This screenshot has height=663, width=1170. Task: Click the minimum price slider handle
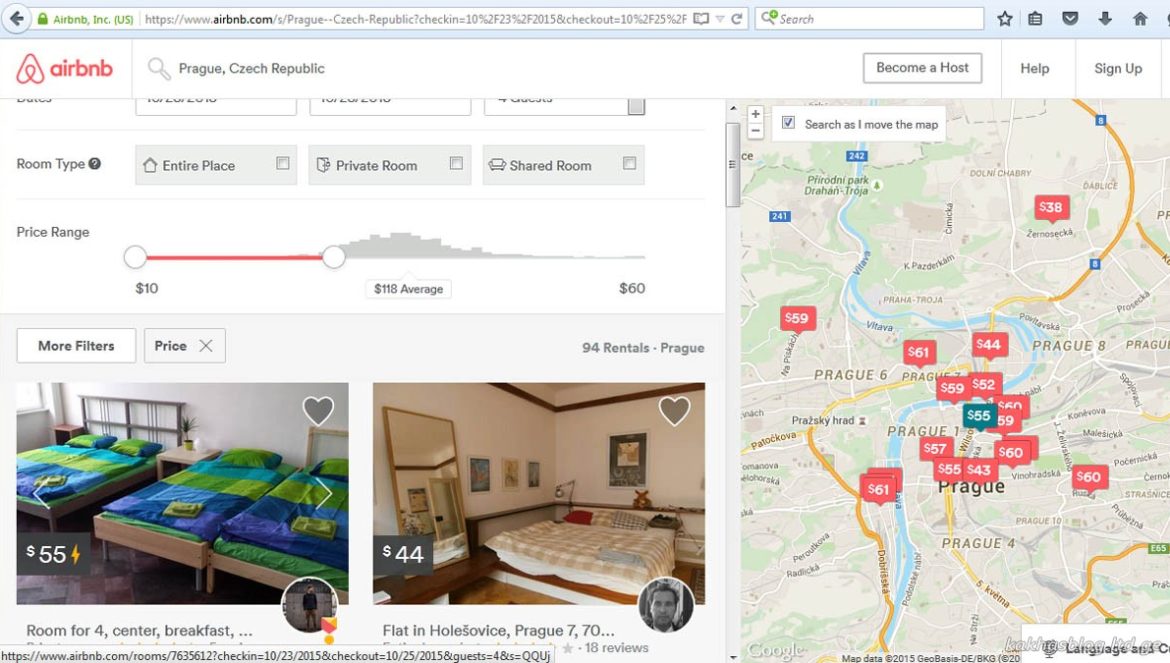tap(135, 257)
